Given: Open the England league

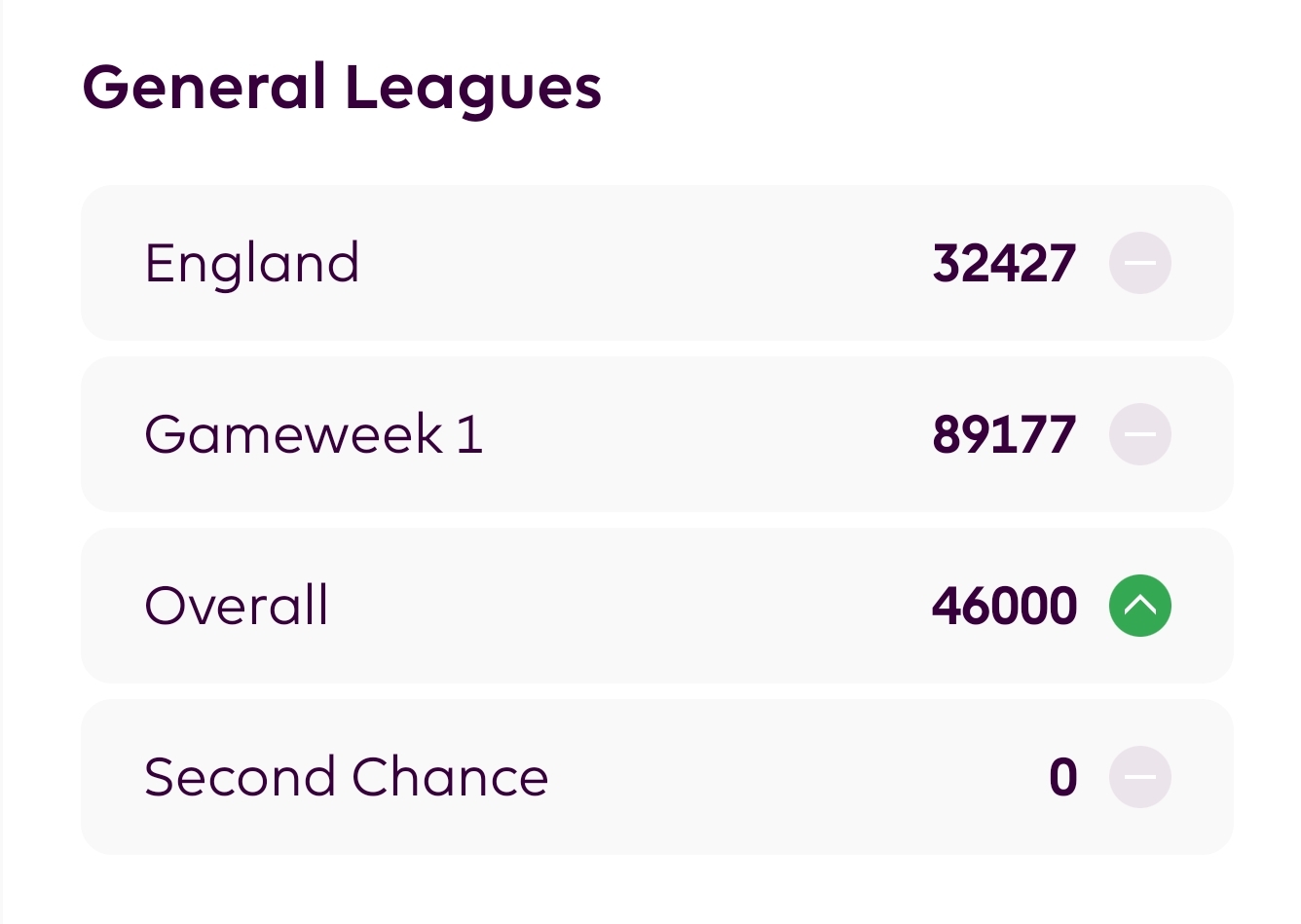Looking at the screenshot, I should (251, 264).
